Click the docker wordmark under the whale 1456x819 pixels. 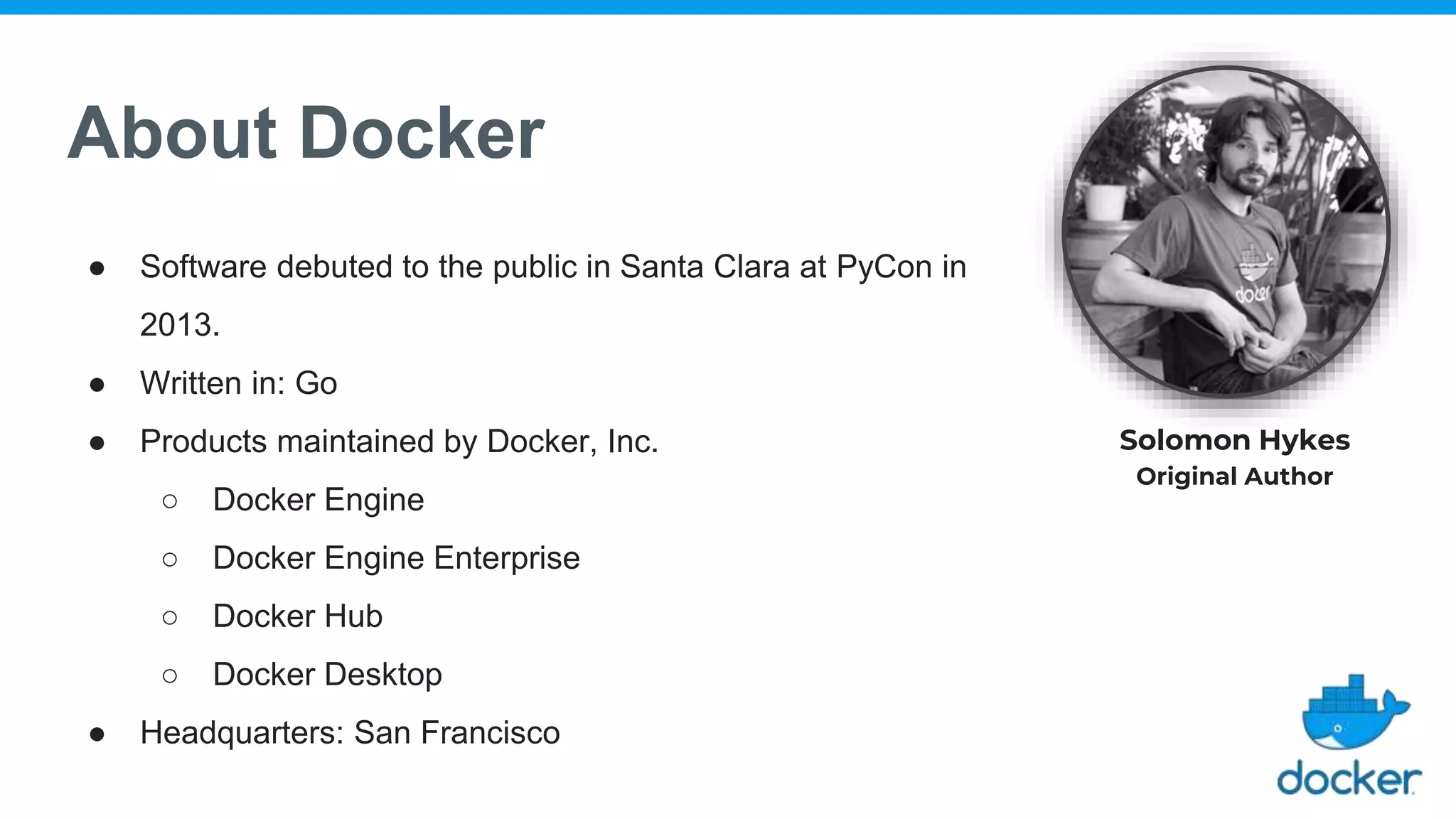tap(1349, 778)
